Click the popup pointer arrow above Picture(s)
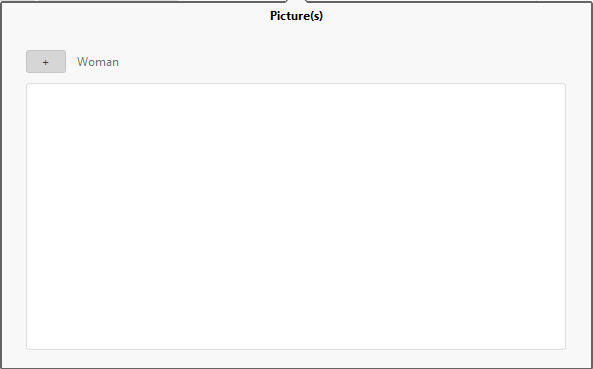 296,2
